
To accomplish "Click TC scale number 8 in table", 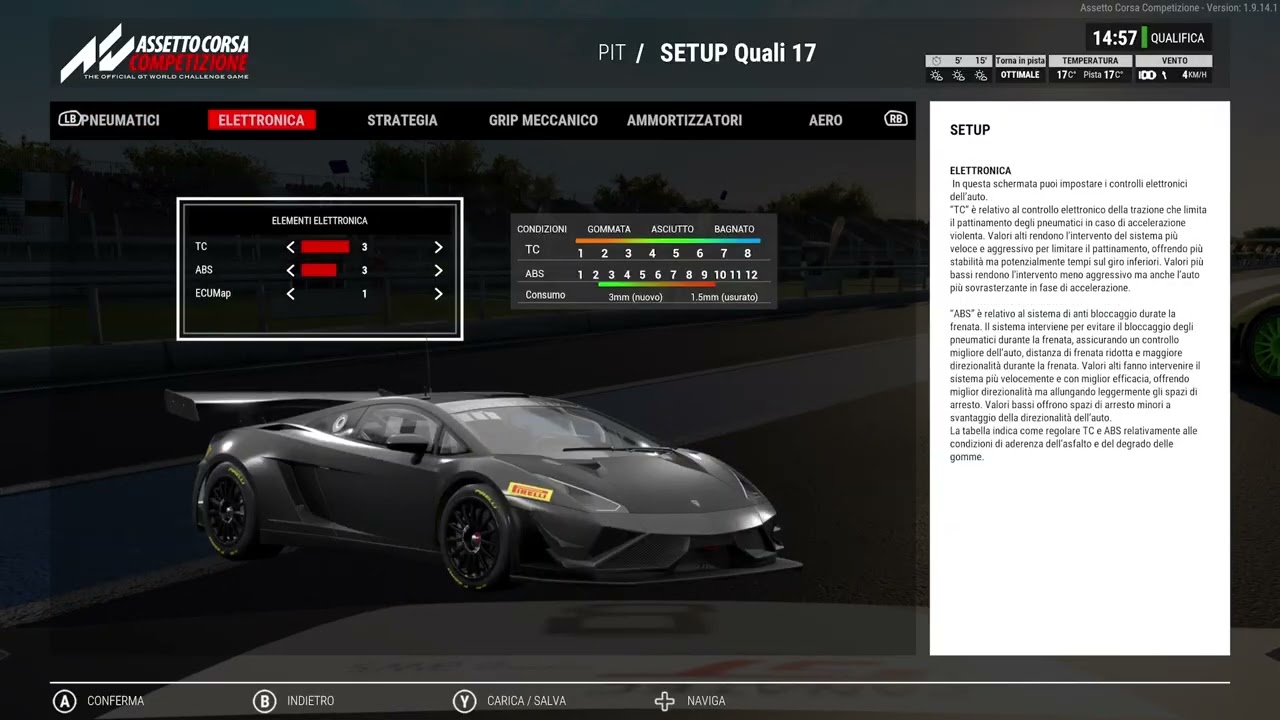I will pyautogui.click(x=747, y=253).
